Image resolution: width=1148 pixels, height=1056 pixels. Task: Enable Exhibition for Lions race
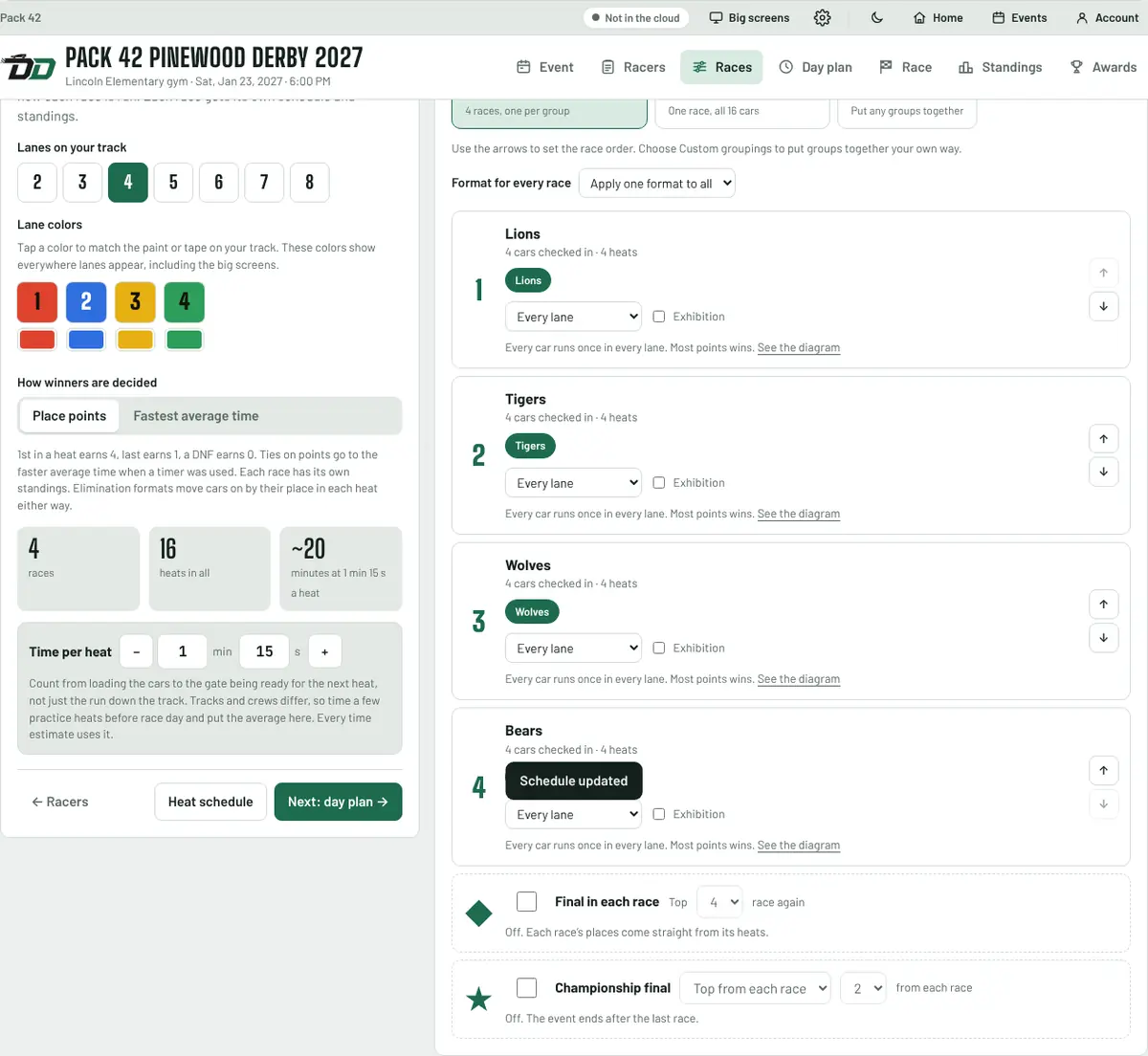click(659, 317)
